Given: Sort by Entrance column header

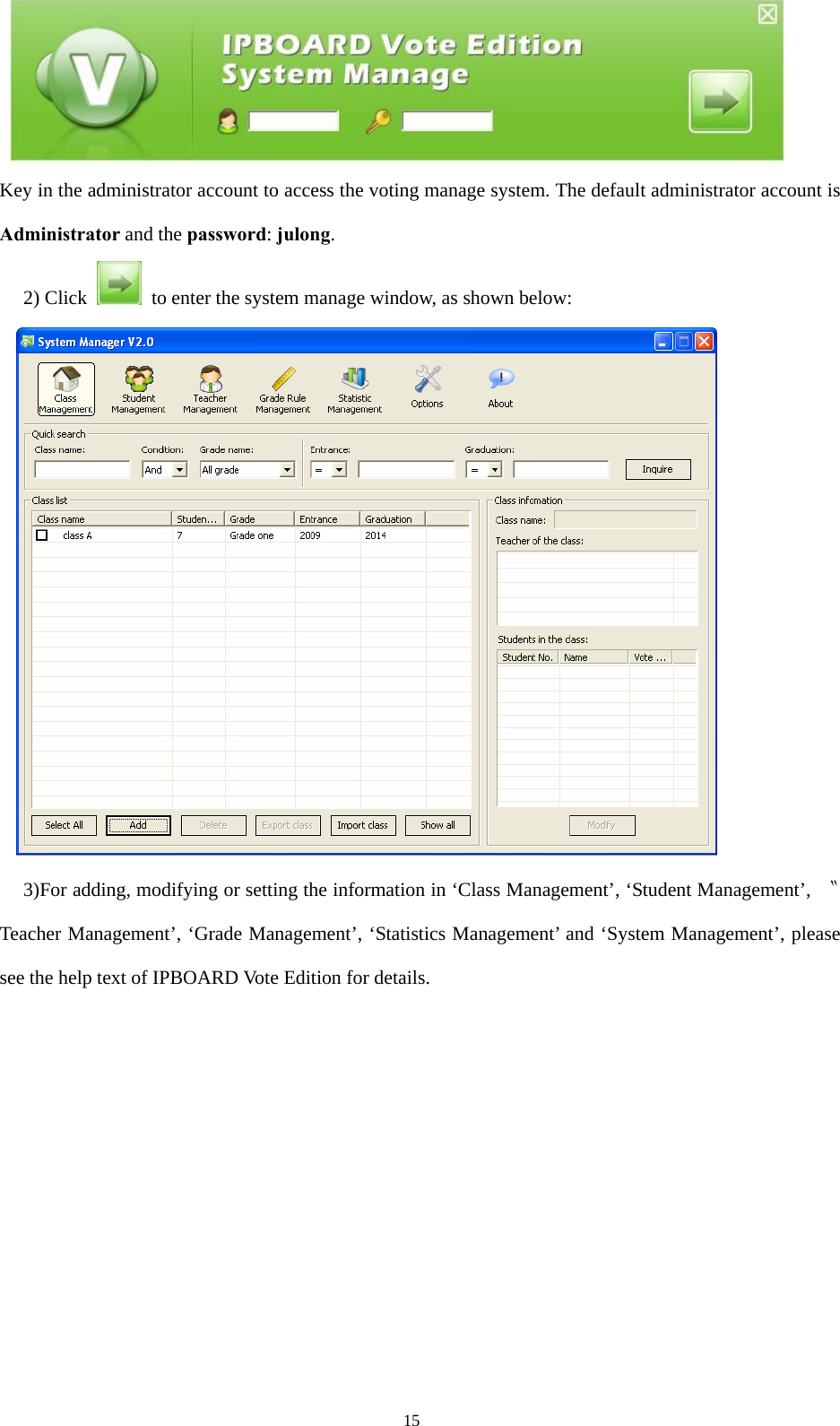Looking at the screenshot, I should point(327,519).
